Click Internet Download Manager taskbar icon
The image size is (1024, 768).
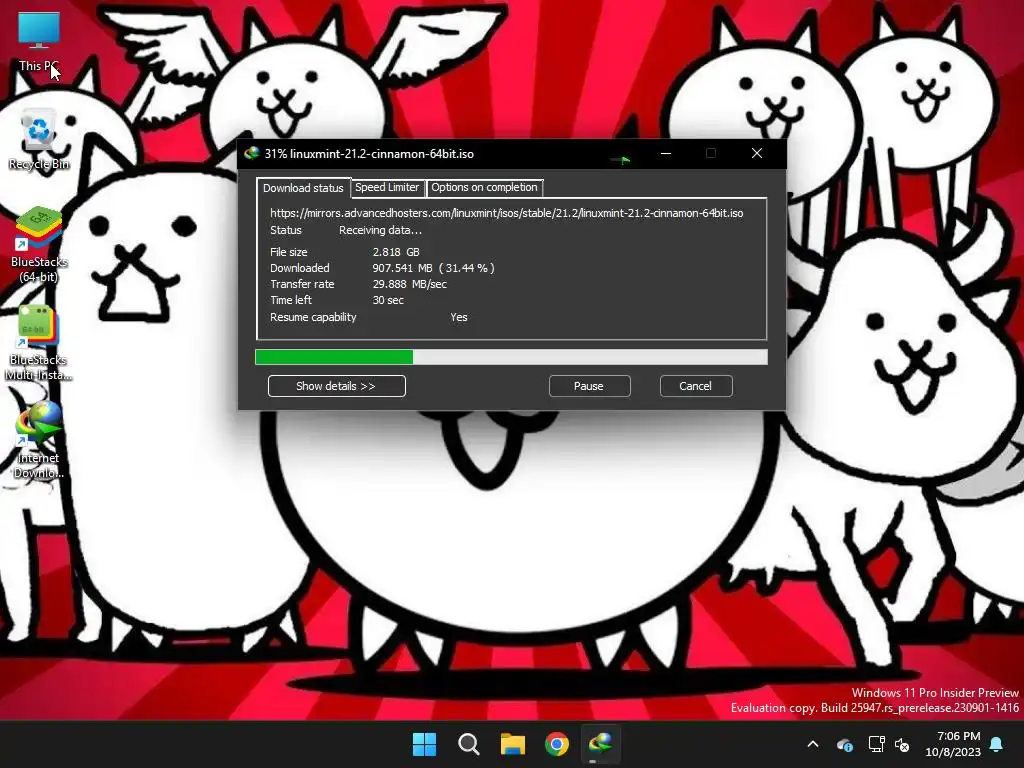pos(601,744)
